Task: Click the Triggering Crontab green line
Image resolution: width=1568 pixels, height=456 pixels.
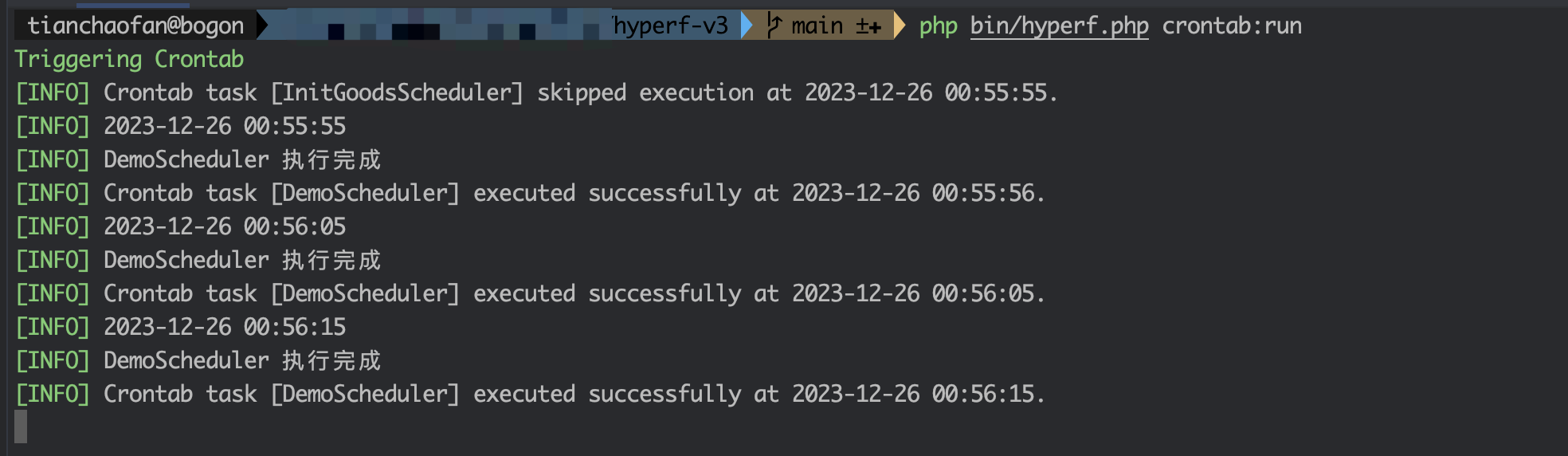Action: (x=129, y=59)
